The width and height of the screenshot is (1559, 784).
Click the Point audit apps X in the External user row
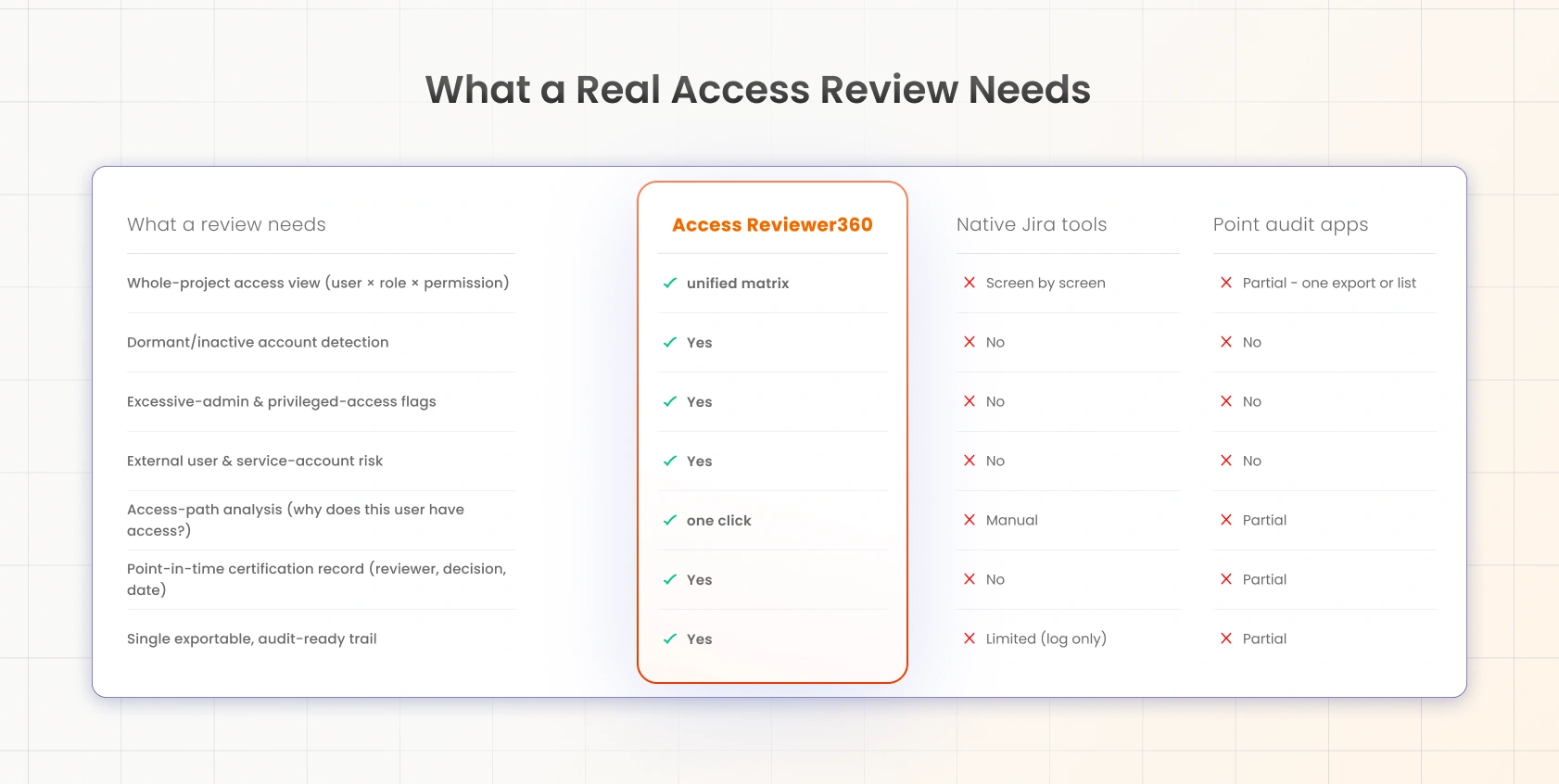[x=1226, y=461]
